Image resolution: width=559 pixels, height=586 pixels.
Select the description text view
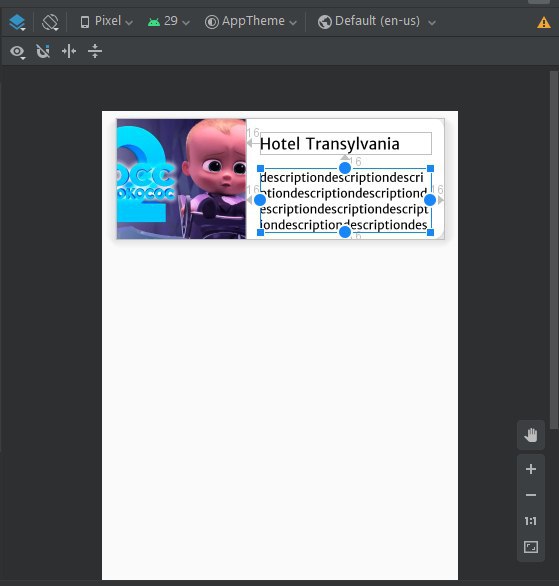pos(346,201)
